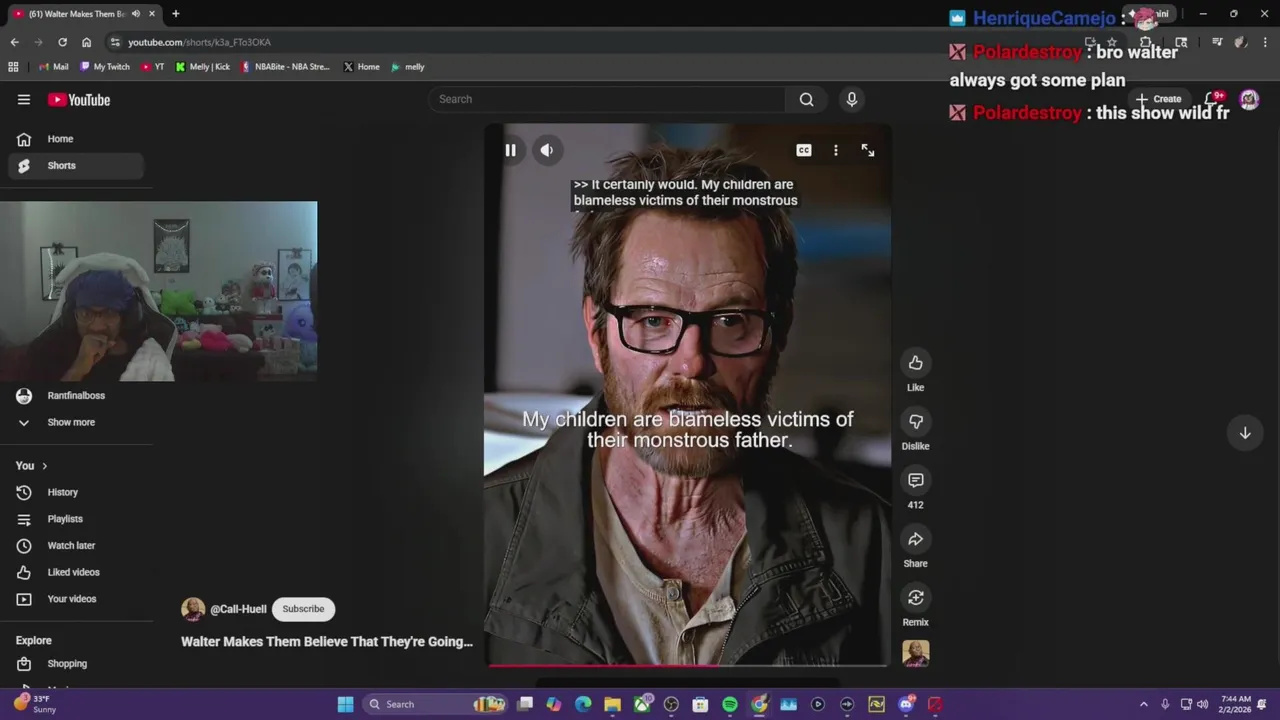Open the YouTube hamburger guide menu
This screenshot has width=1280, height=720.
click(x=24, y=100)
